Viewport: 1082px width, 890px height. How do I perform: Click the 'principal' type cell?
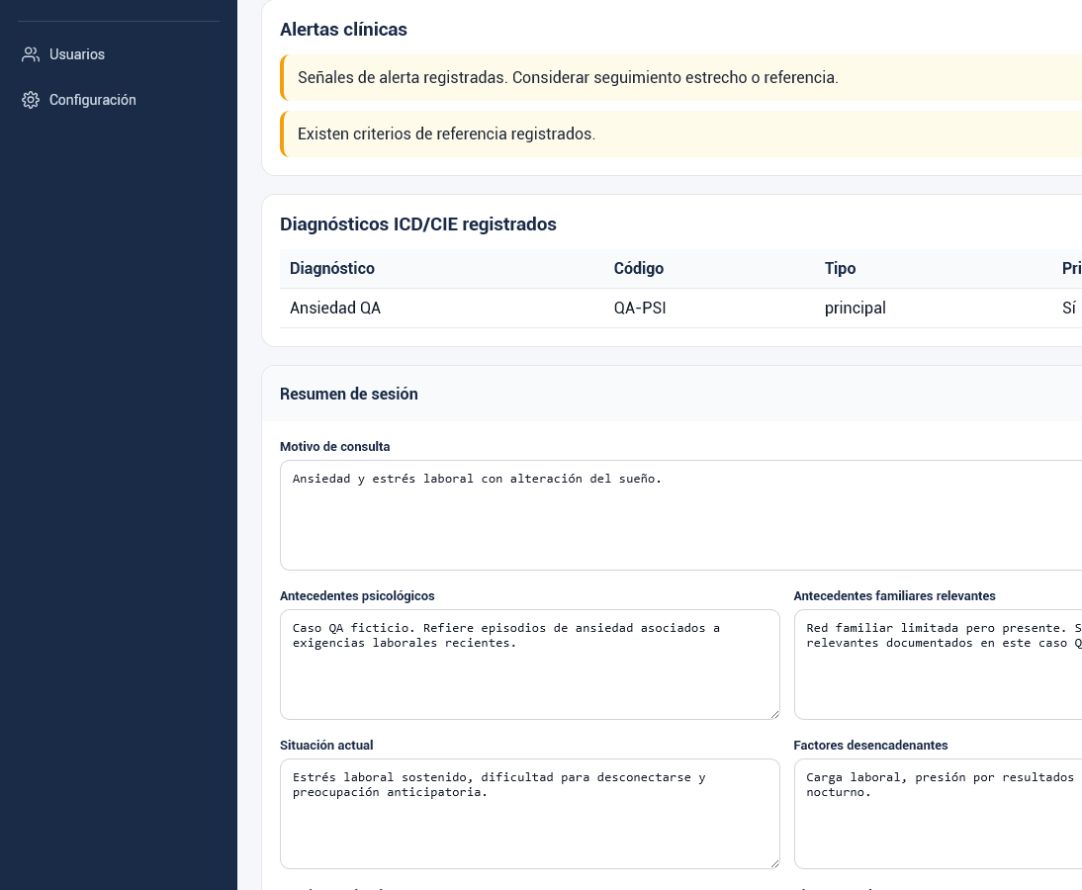pos(855,308)
